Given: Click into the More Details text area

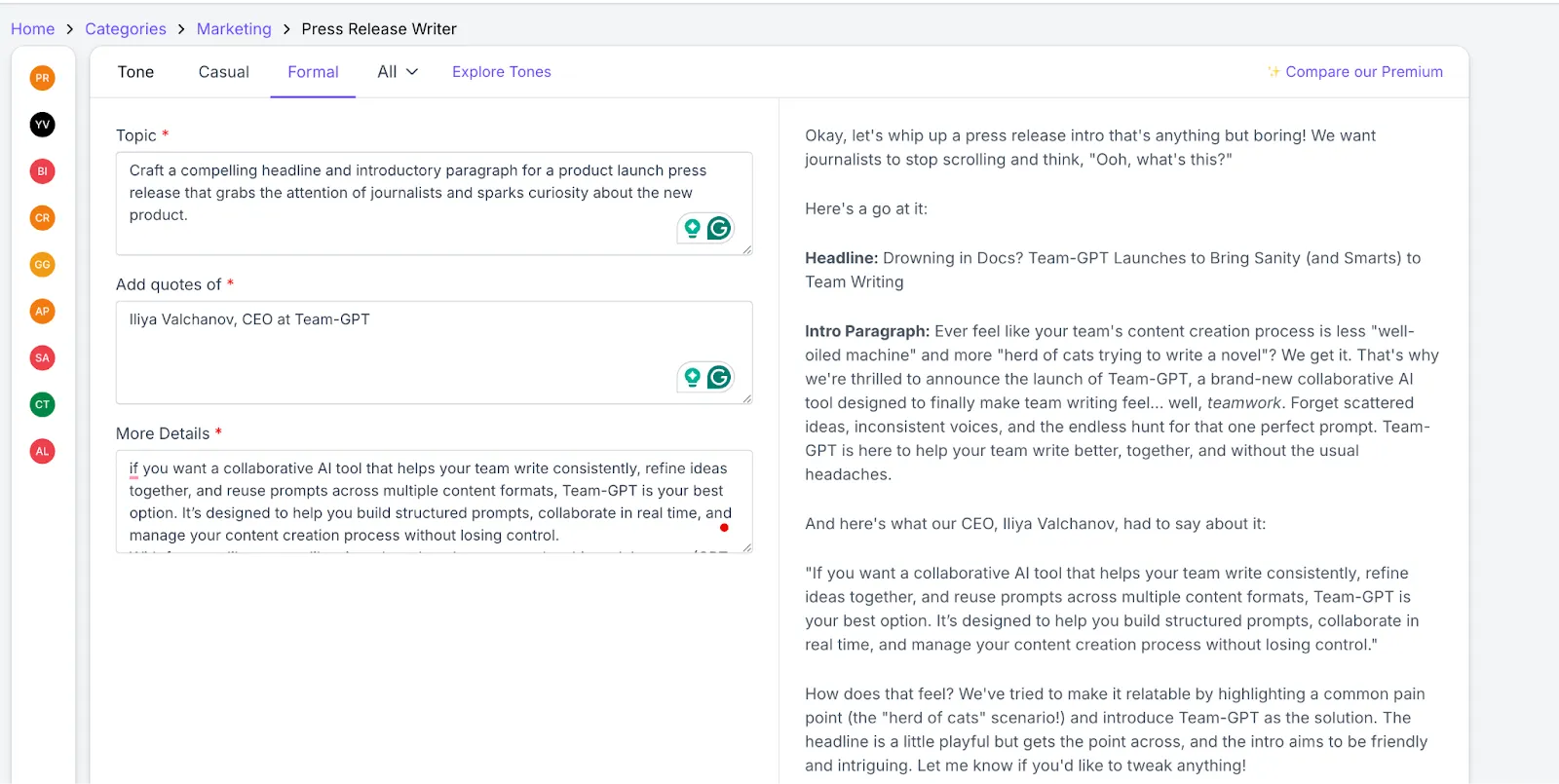Looking at the screenshot, I should tap(434, 502).
